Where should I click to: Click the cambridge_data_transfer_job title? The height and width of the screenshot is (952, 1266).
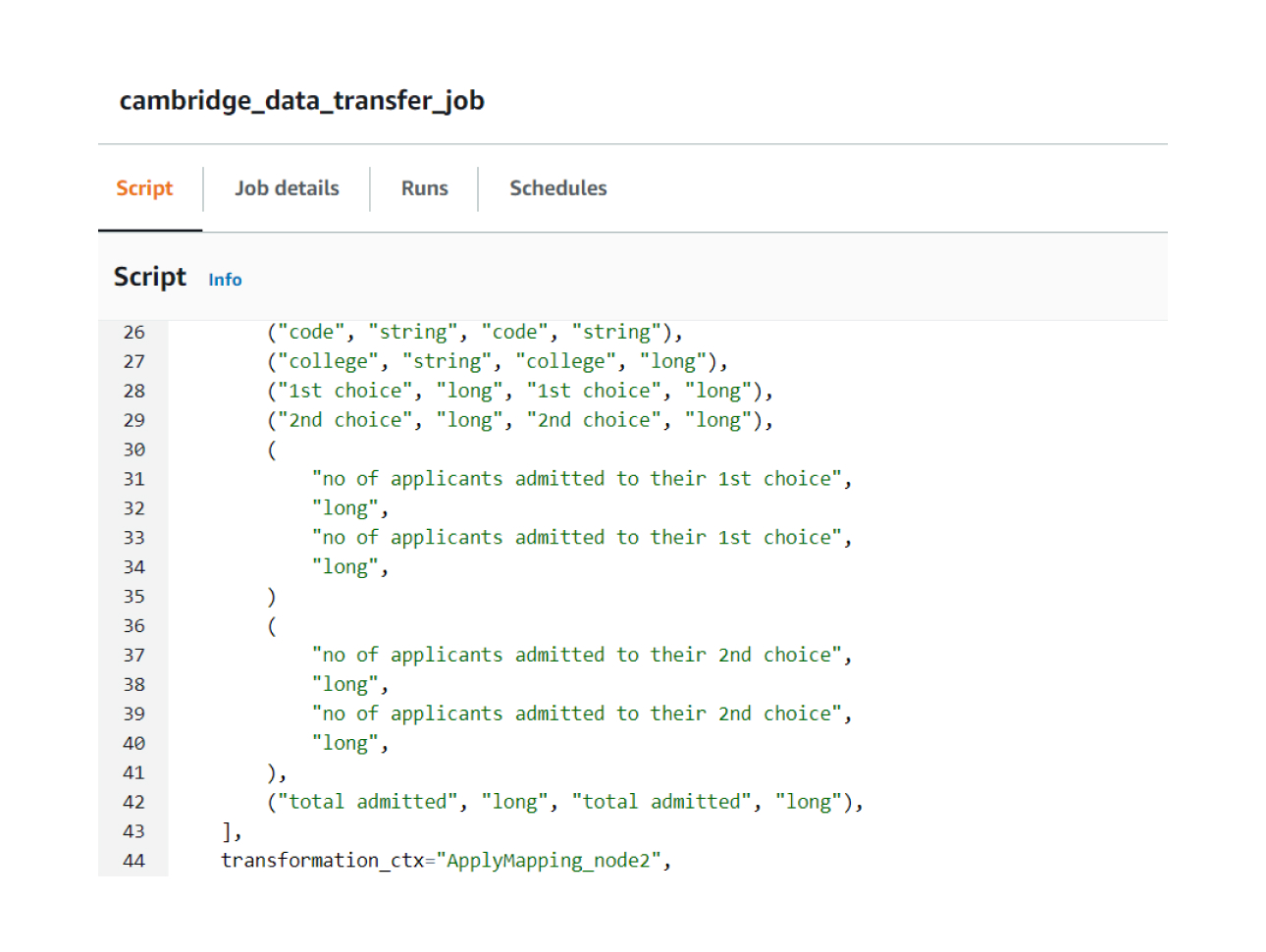tap(301, 101)
